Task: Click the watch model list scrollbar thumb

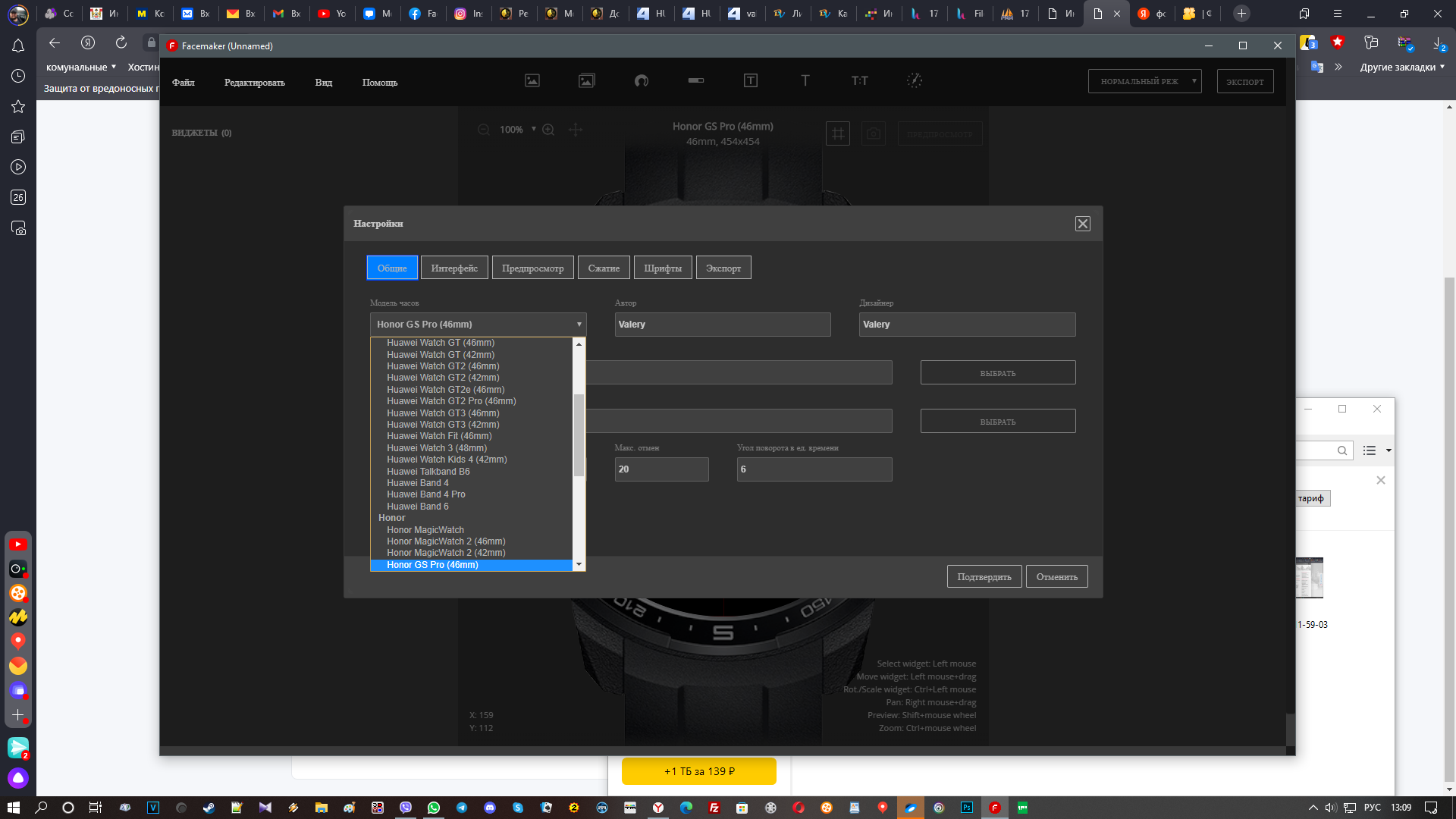Action: click(x=579, y=435)
